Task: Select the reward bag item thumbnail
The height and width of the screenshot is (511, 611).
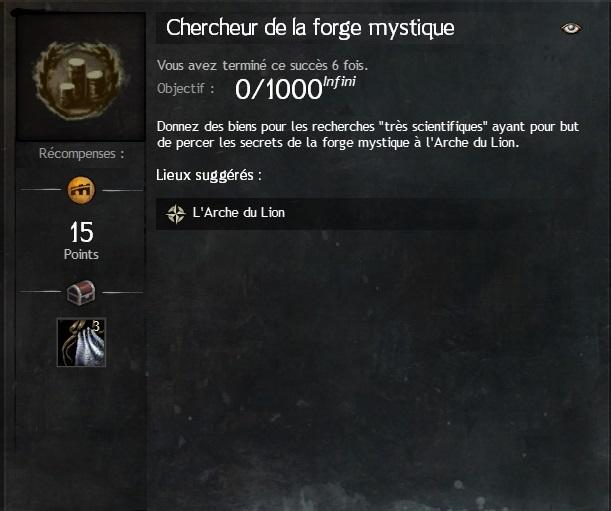Action: 81,342
